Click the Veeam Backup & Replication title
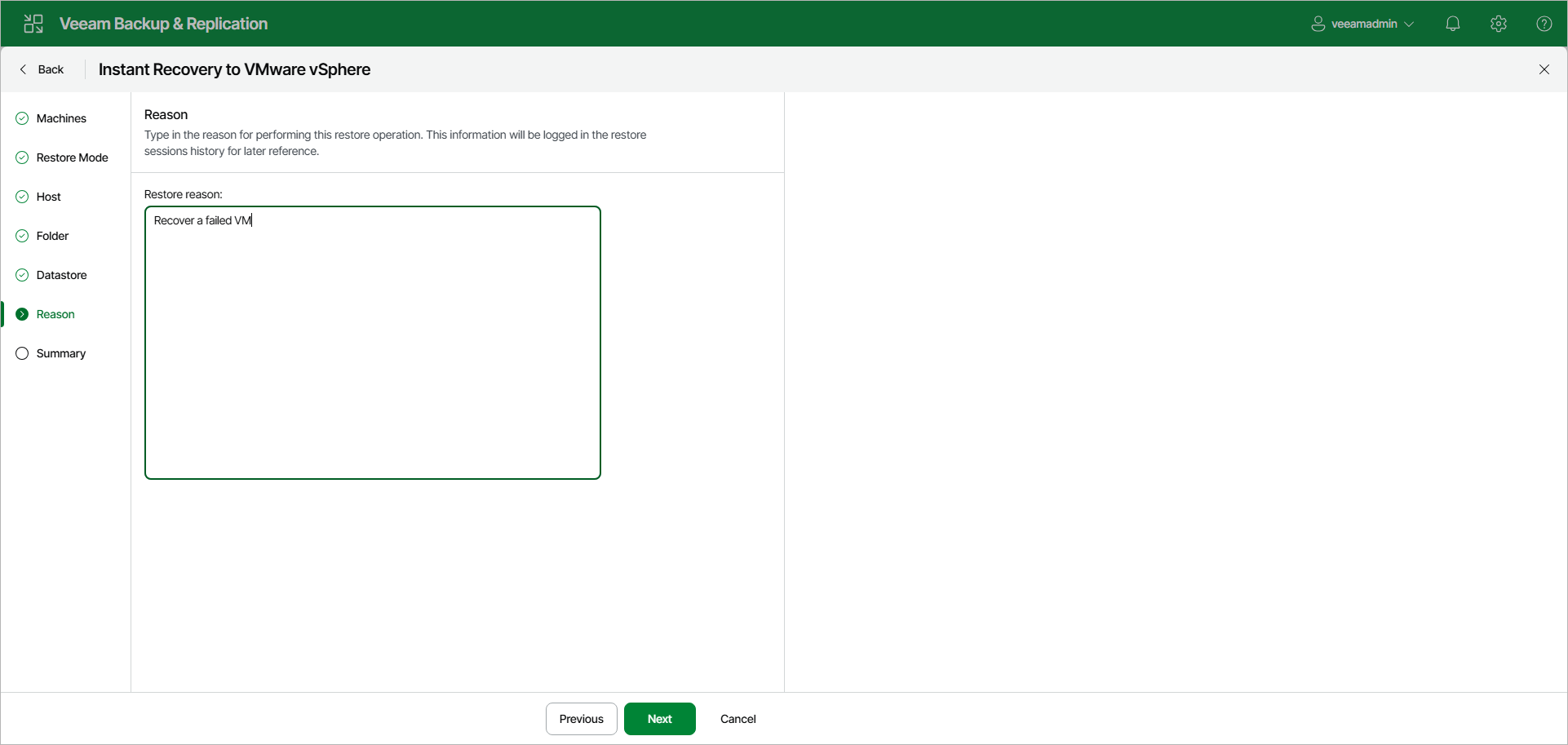This screenshot has width=1568, height=745. [163, 24]
